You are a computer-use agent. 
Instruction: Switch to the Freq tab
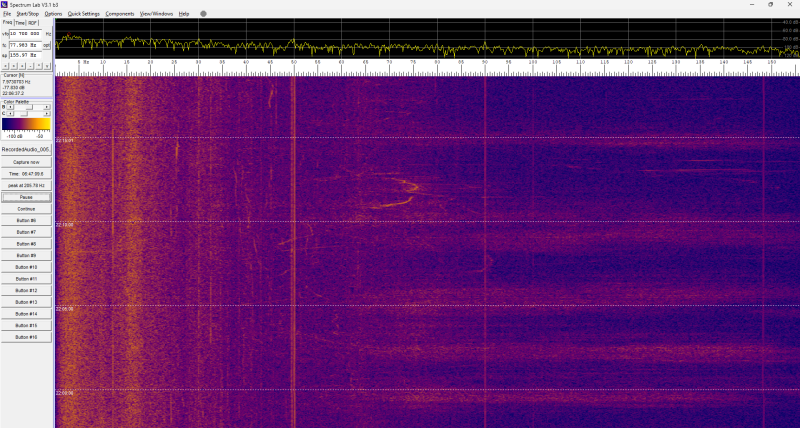7,22
